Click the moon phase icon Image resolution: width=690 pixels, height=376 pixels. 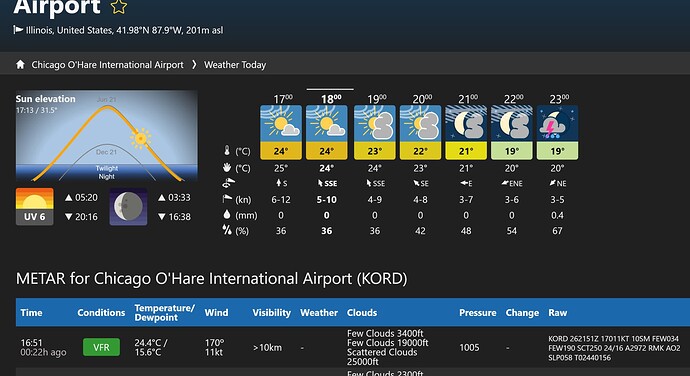click(128, 206)
